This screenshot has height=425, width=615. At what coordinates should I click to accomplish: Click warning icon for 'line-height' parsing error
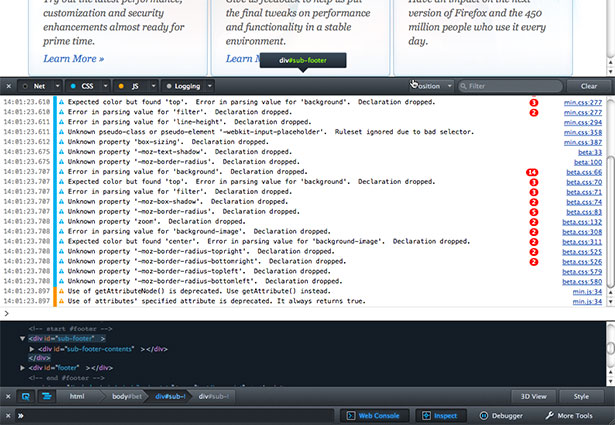[x=61, y=122]
